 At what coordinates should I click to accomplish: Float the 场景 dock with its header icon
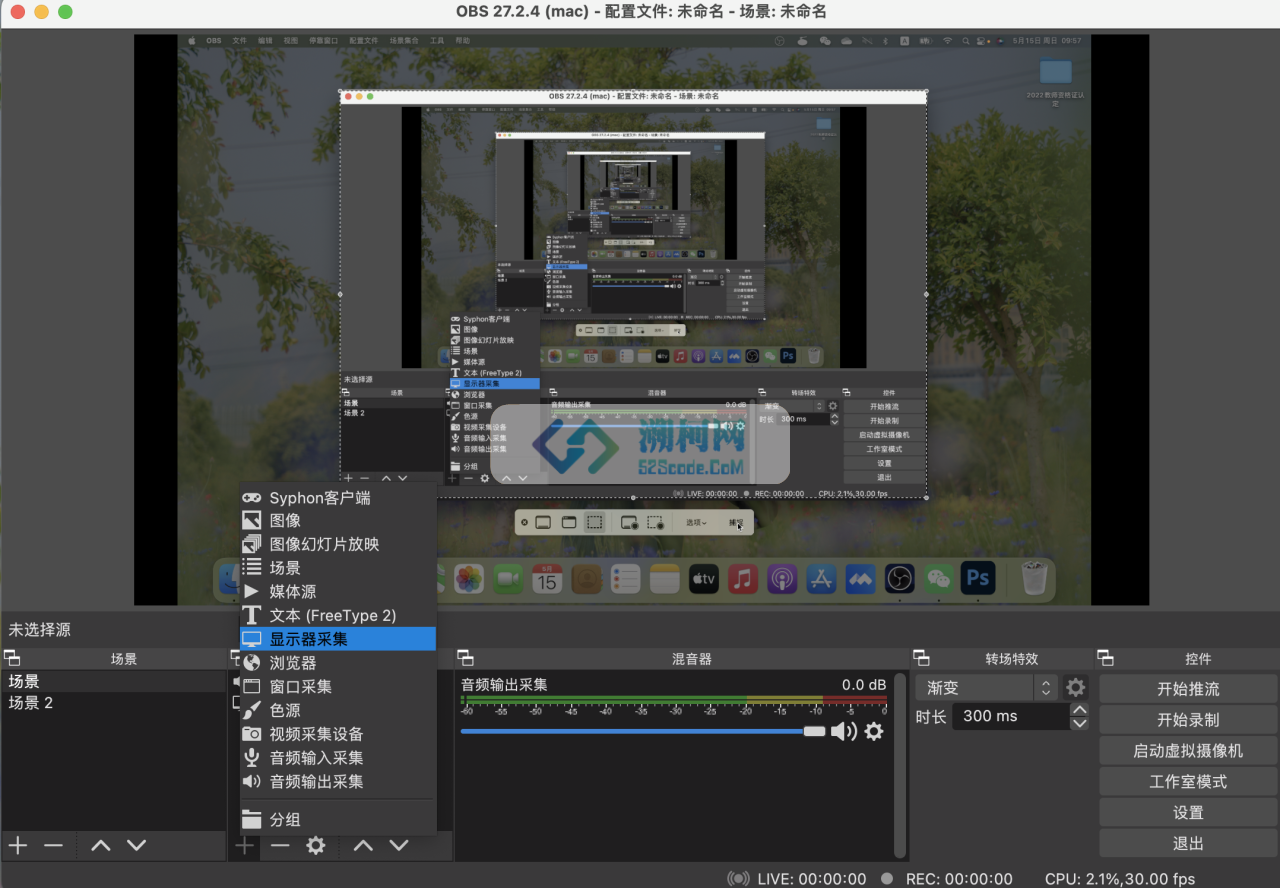pos(12,658)
